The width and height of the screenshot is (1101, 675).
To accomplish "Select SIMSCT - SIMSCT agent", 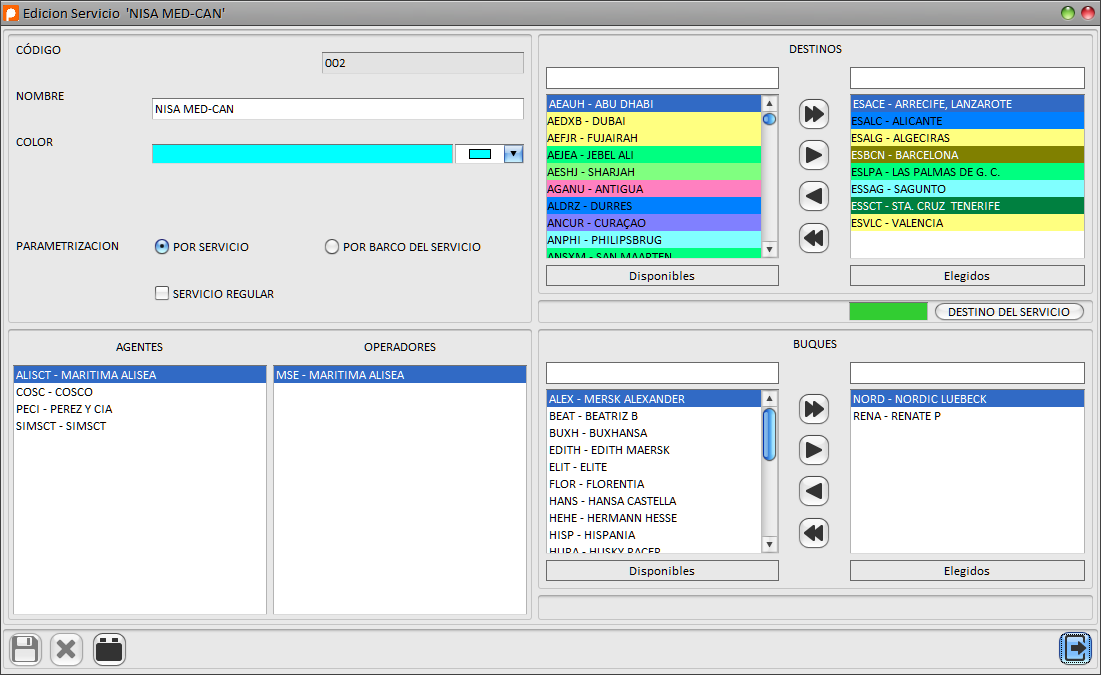I will pos(140,426).
